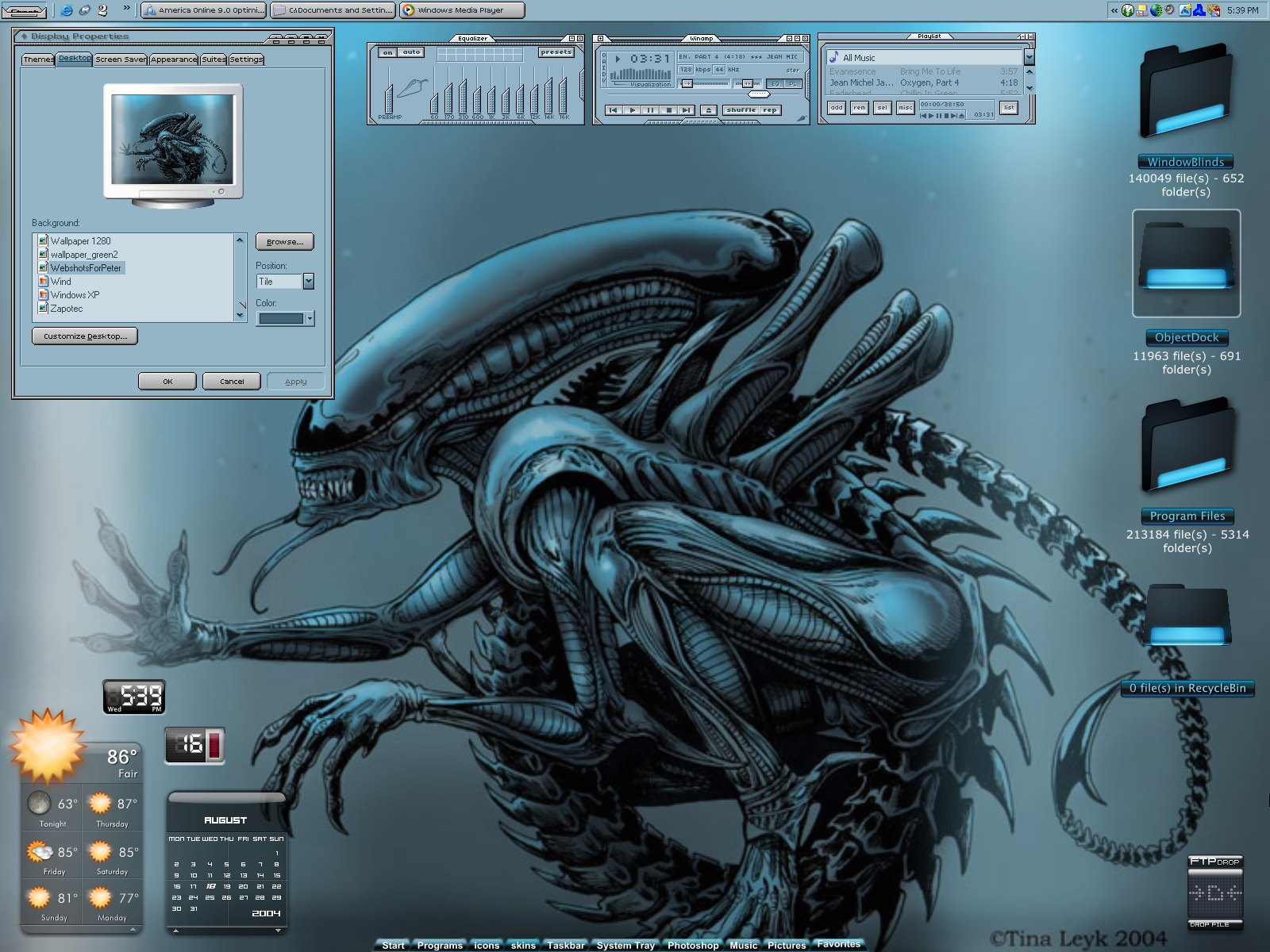This screenshot has width=1270, height=952.
Task: Click Customize Desktop button
Action: click(85, 336)
